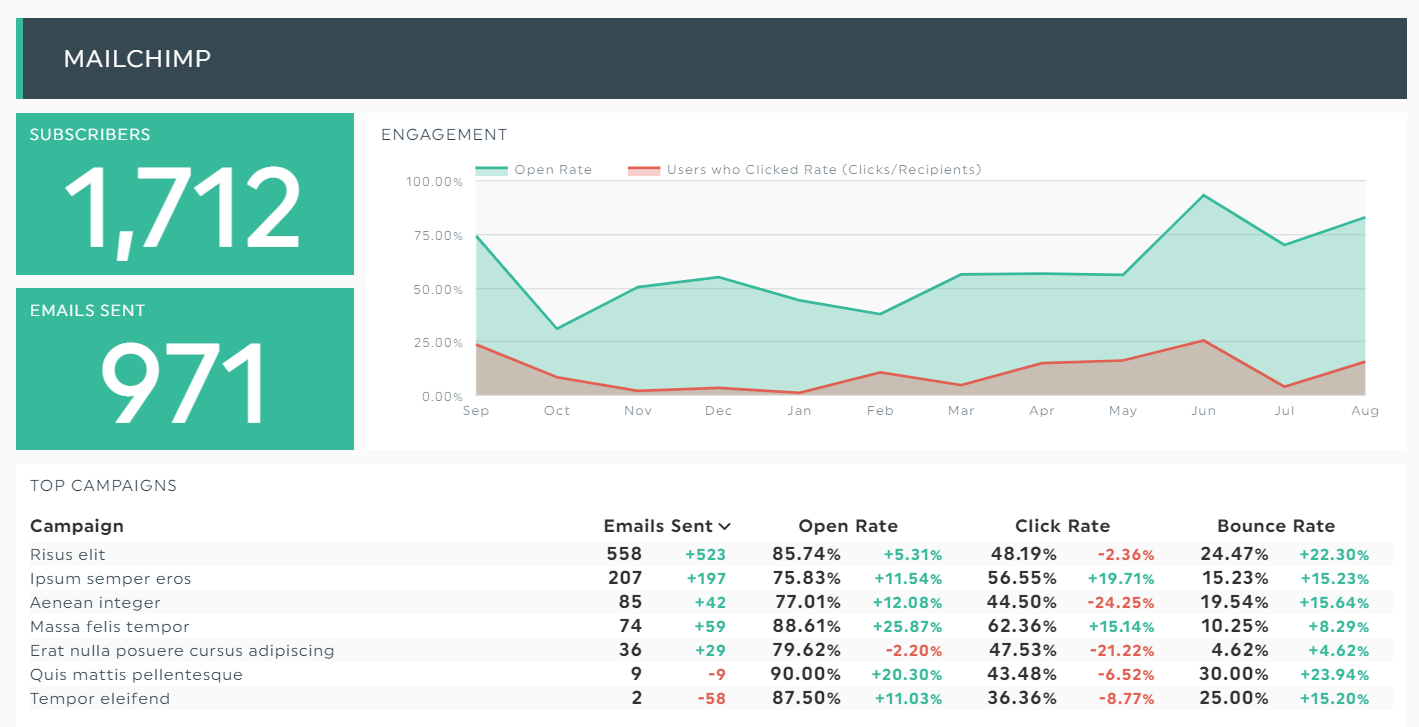Click the red Clicked Rate legend swatch
1419x727 pixels.
pyautogui.click(x=643, y=170)
